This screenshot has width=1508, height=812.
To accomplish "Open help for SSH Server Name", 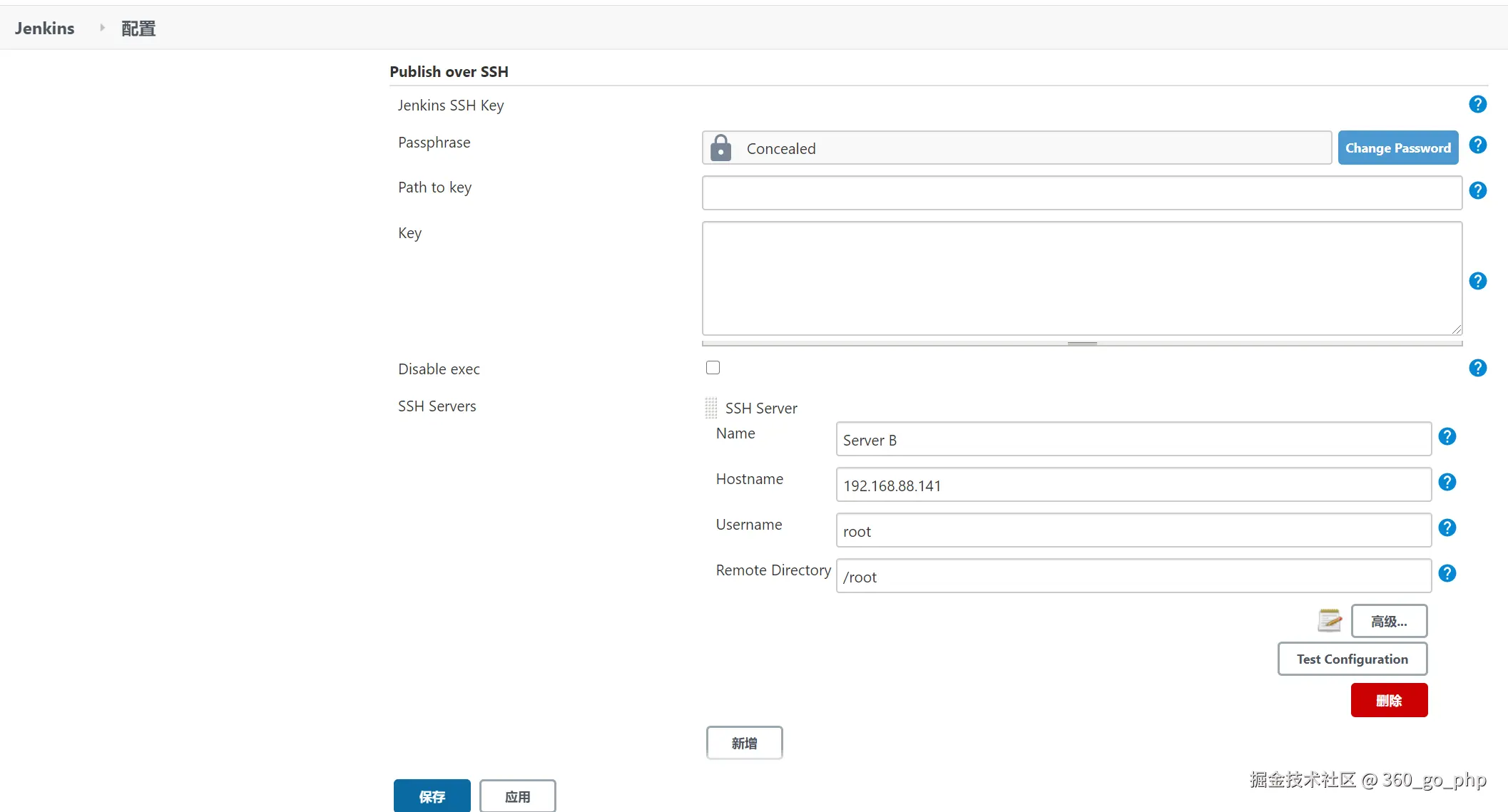I will pos(1447,436).
